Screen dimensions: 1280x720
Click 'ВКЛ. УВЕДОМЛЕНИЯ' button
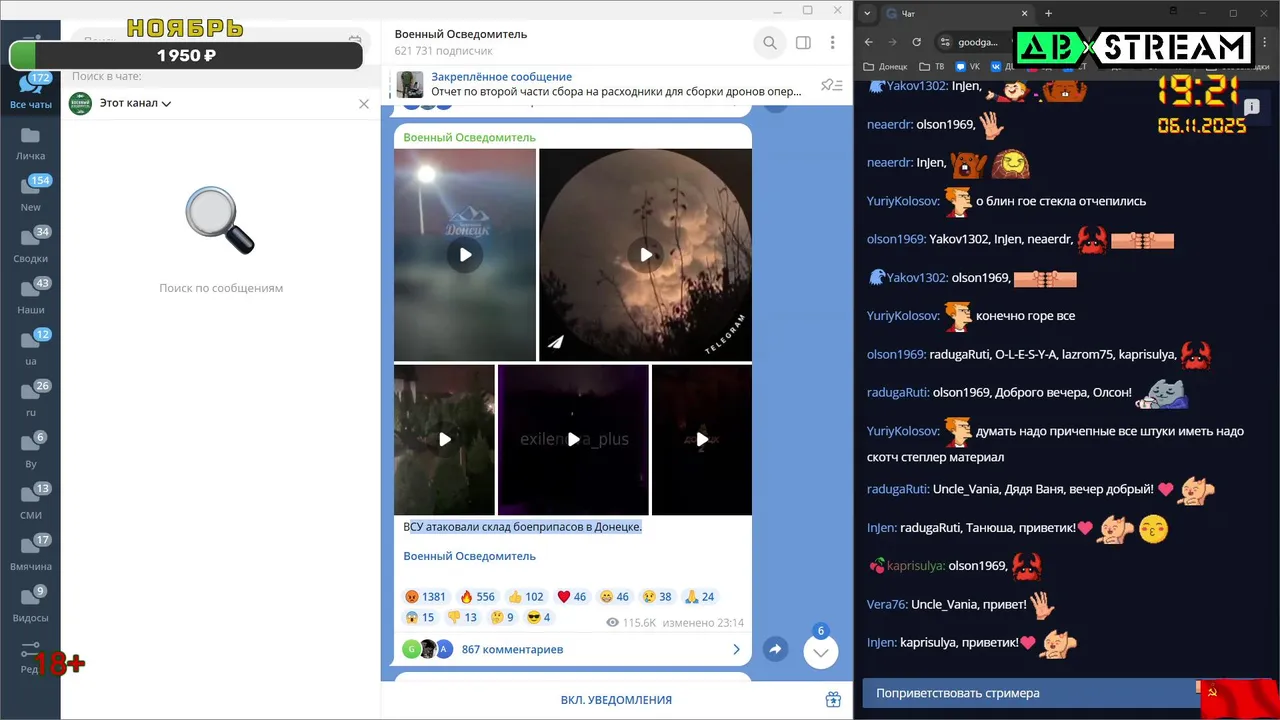click(616, 700)
